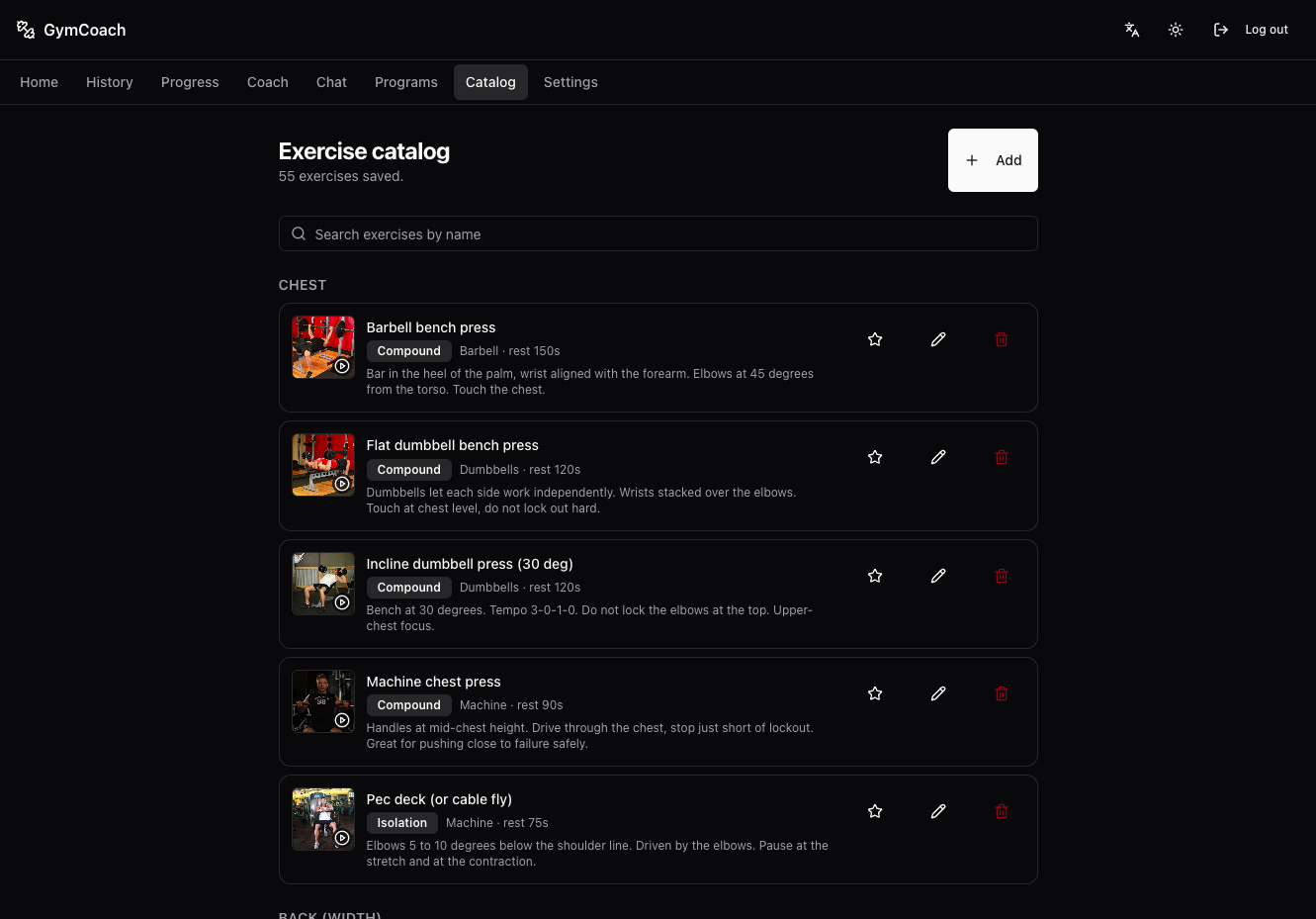Open editor for Incline dumbbell press
Image resolution: width=1316 pixels, height=919 pixels.
point(938,576)
